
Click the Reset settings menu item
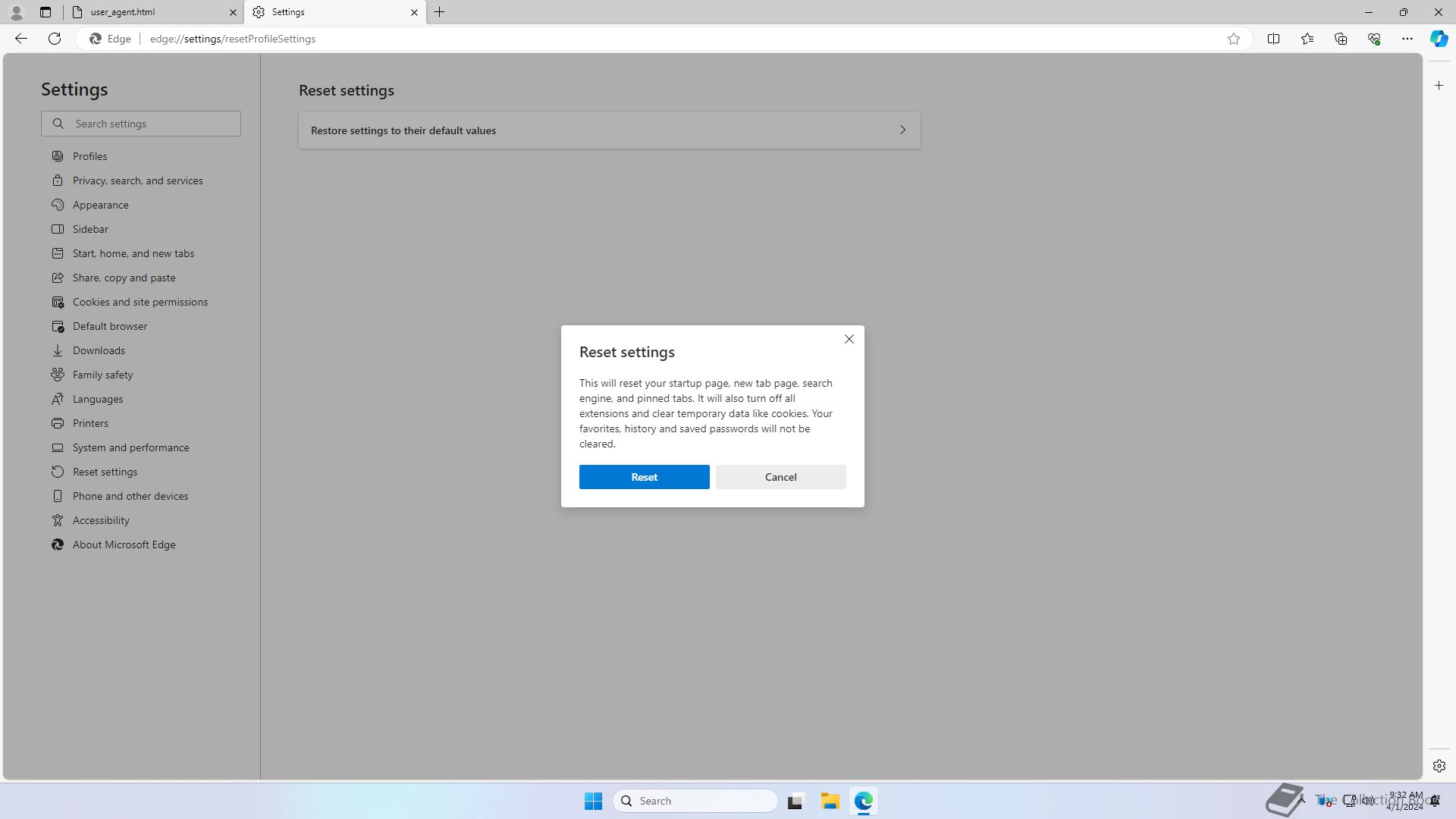point(104,471)
